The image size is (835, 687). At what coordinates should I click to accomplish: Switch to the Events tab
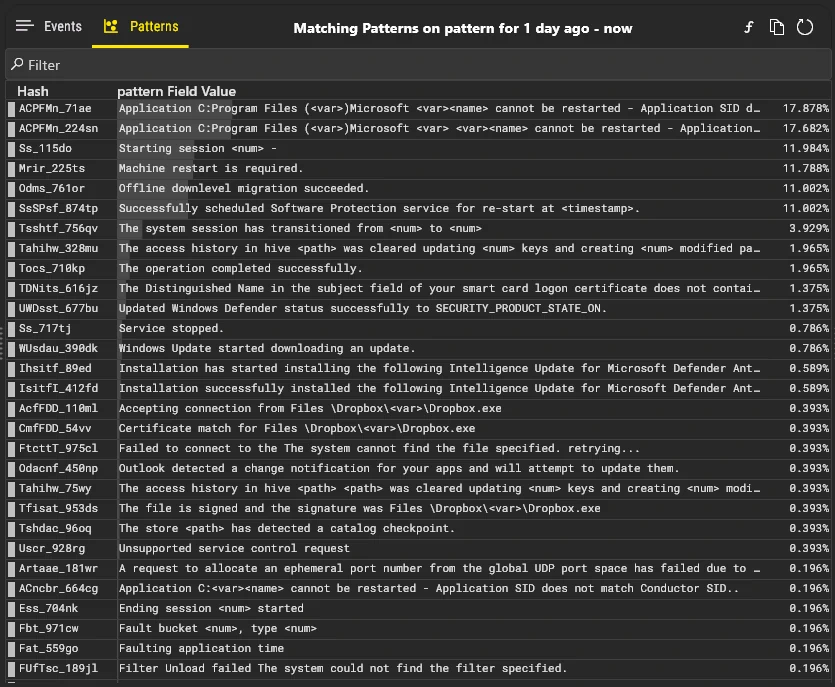point(49,26)
